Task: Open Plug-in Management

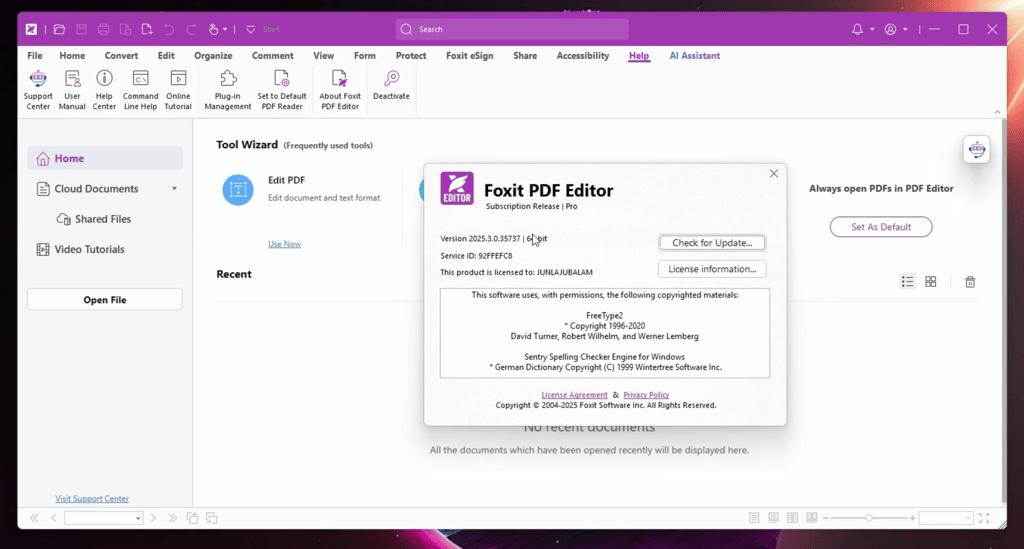Action: click(228, 90)
